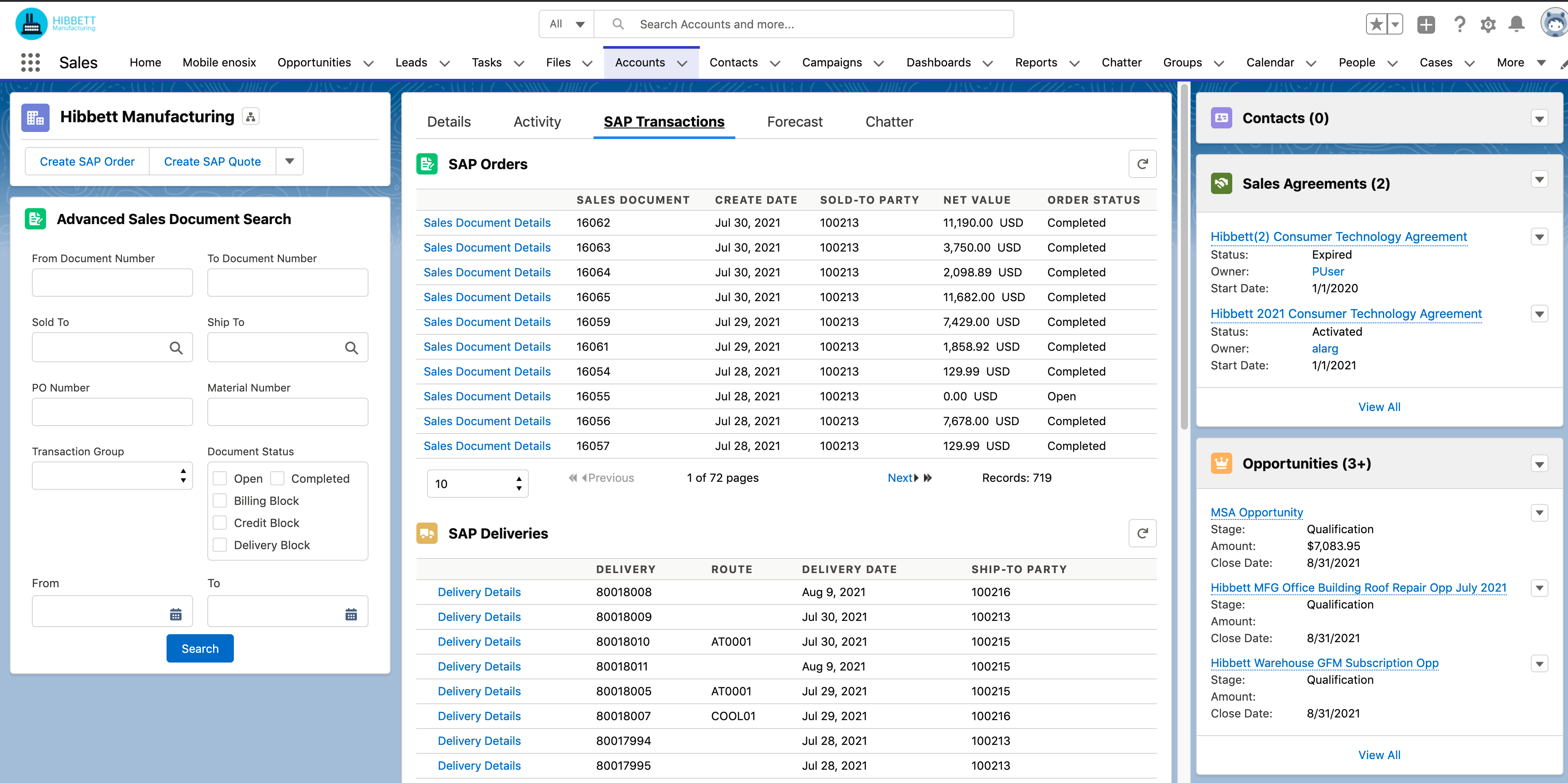Viewport: 1568px width, 783px height.
Task: Check the Billing Block checkbox
Action: point(220,500)
